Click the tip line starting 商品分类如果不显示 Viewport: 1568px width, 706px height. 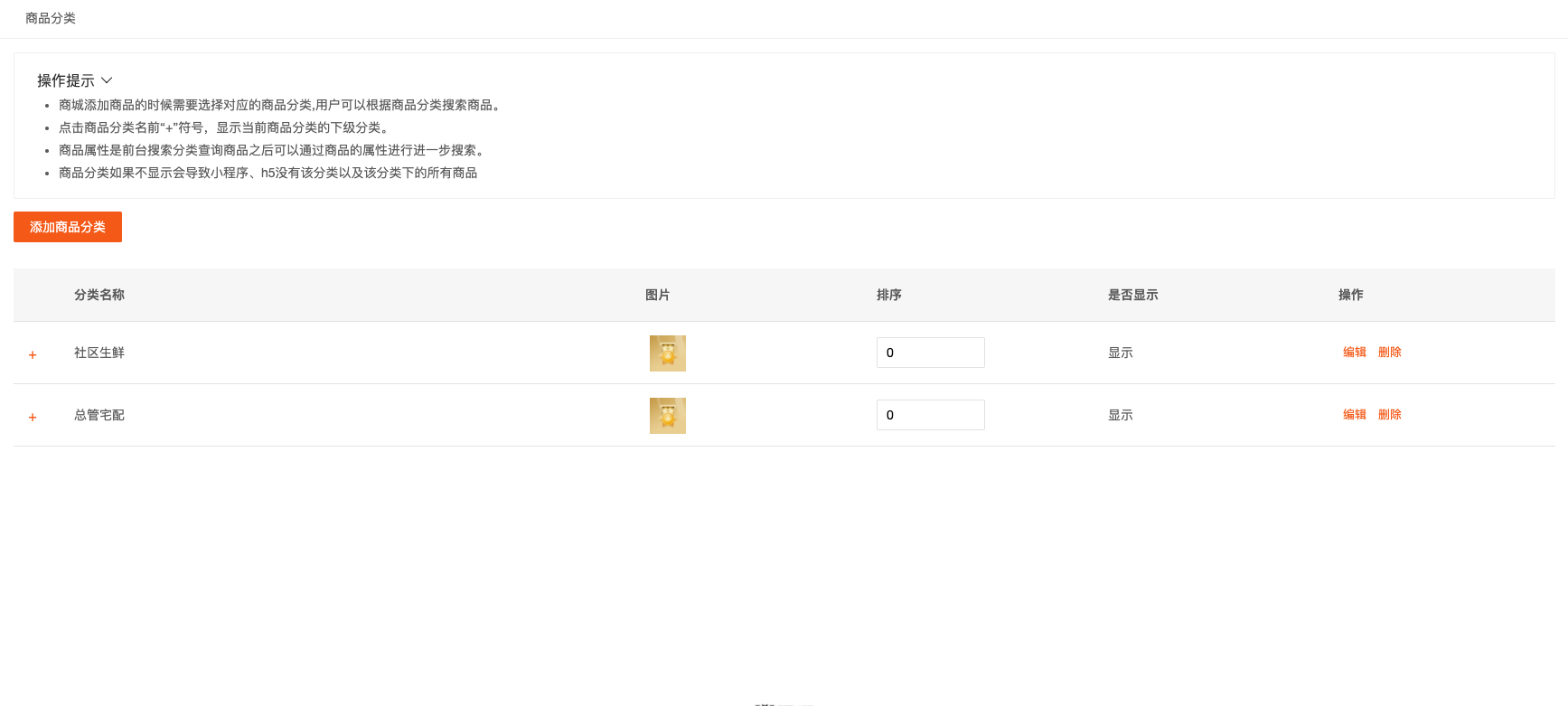(268, 173)
